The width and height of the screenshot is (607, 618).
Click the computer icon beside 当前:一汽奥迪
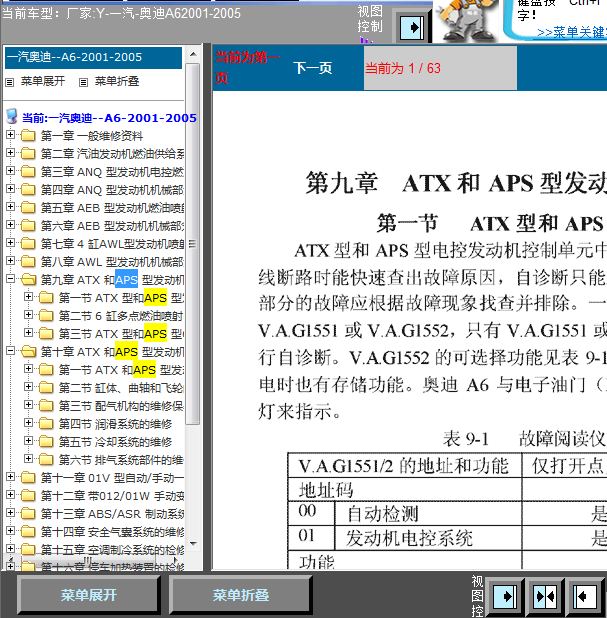point(12,116)
